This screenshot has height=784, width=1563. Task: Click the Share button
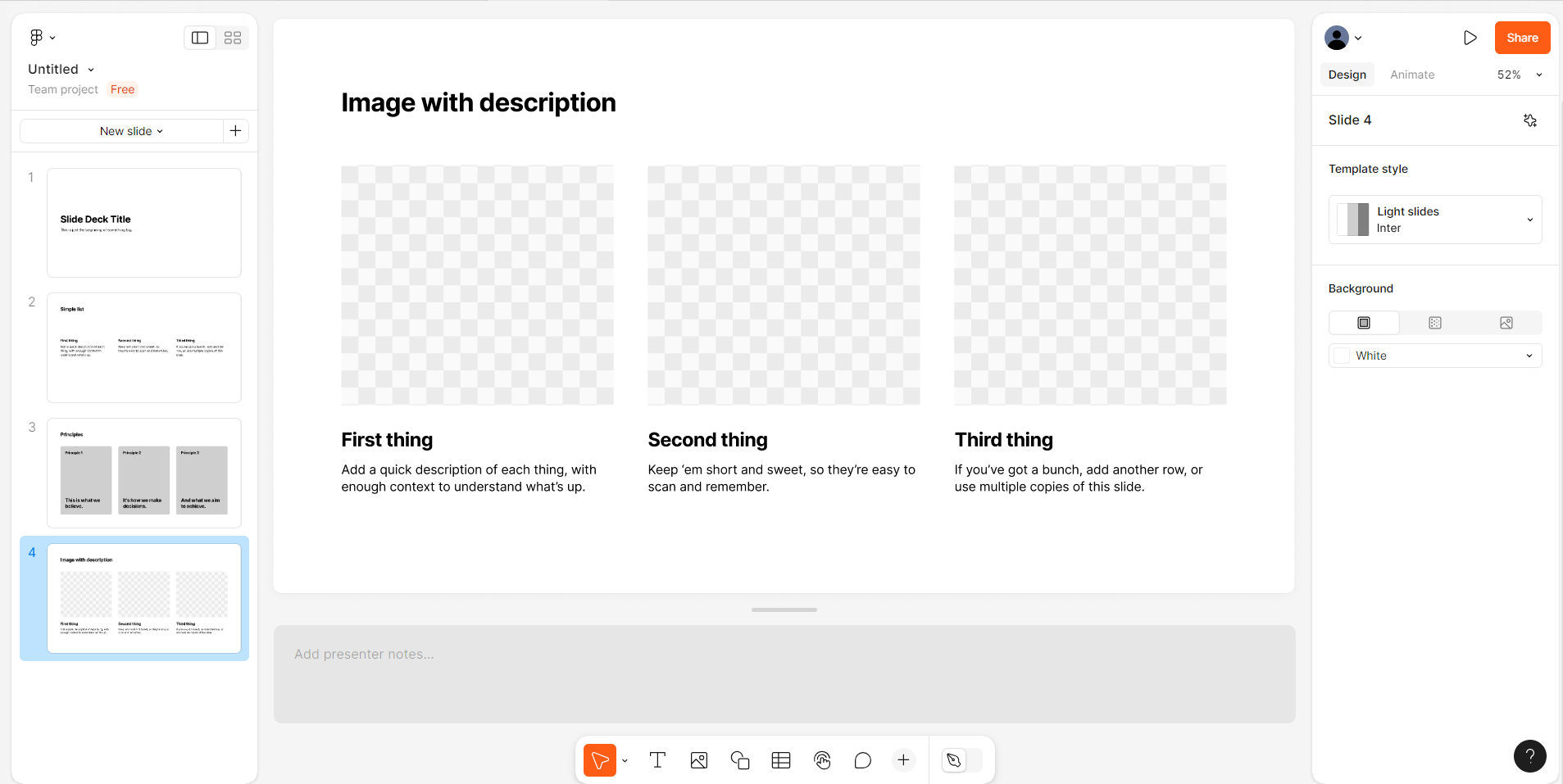(1522, 38)
